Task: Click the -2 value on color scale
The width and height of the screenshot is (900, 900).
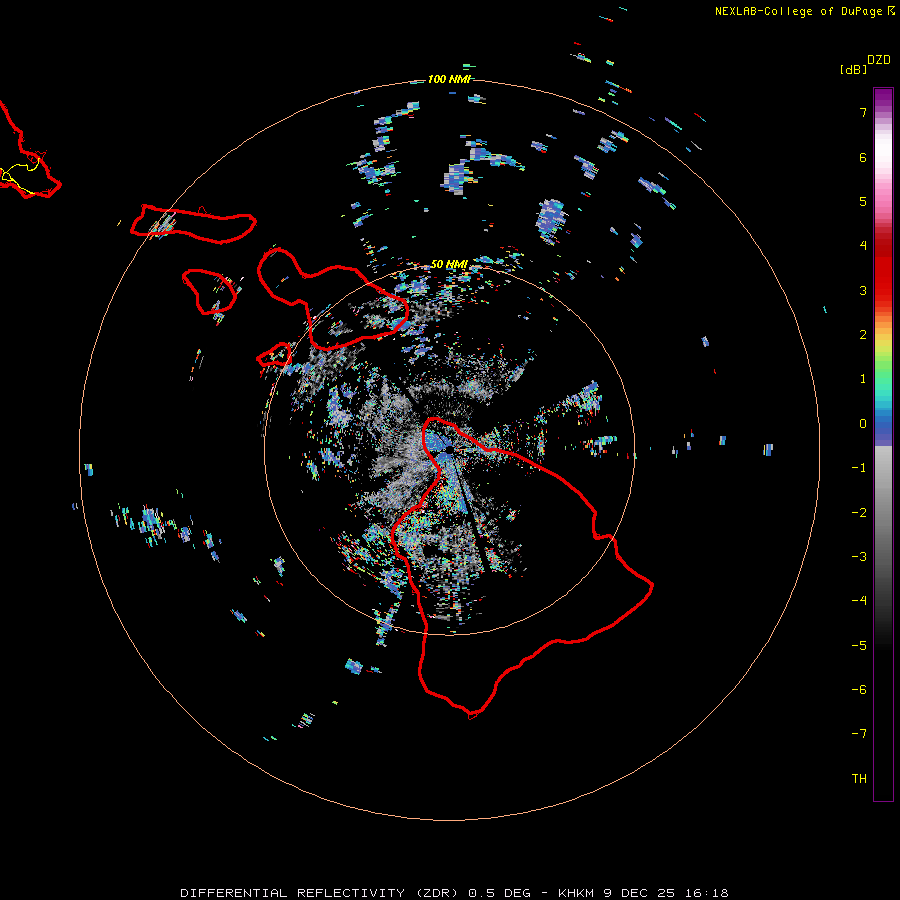Action: (859, 513)
